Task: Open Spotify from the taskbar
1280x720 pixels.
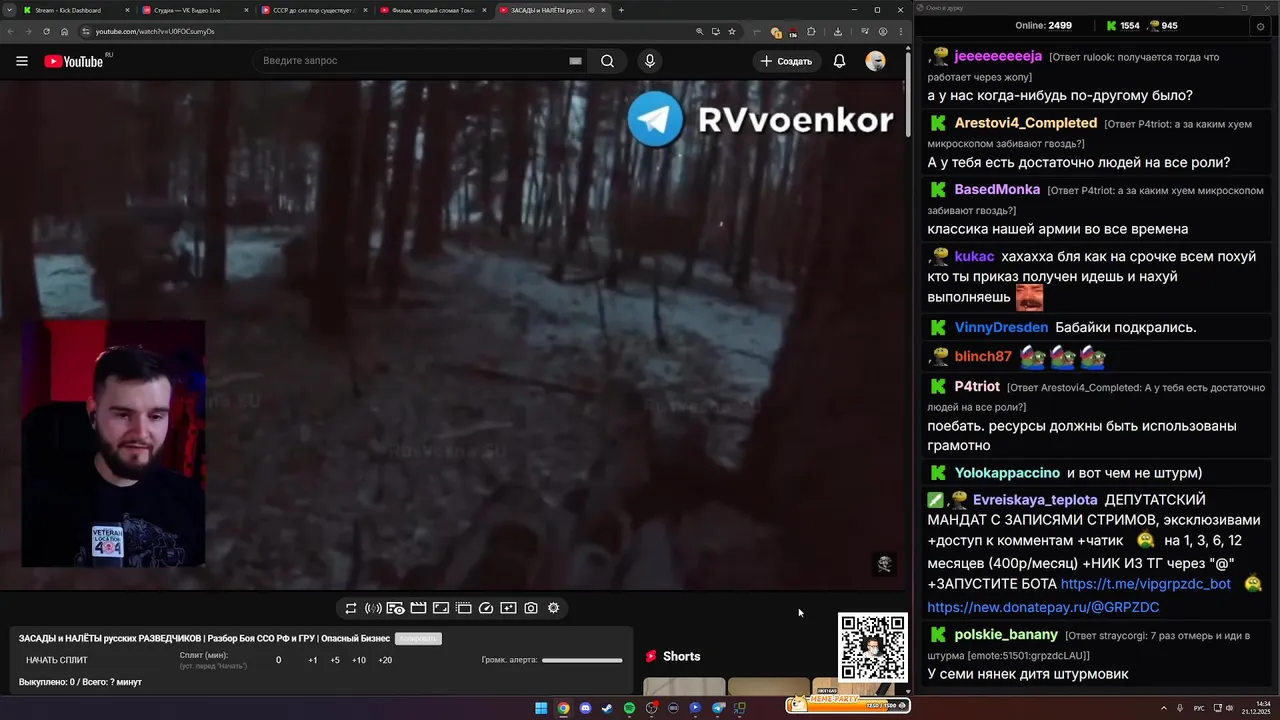Action: click(629, 708)
